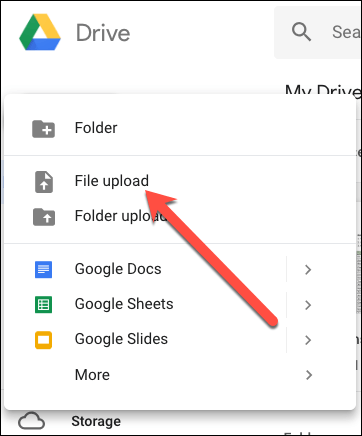Expand the More submenu chevron

pyautogui.click(x=309, y=375)
